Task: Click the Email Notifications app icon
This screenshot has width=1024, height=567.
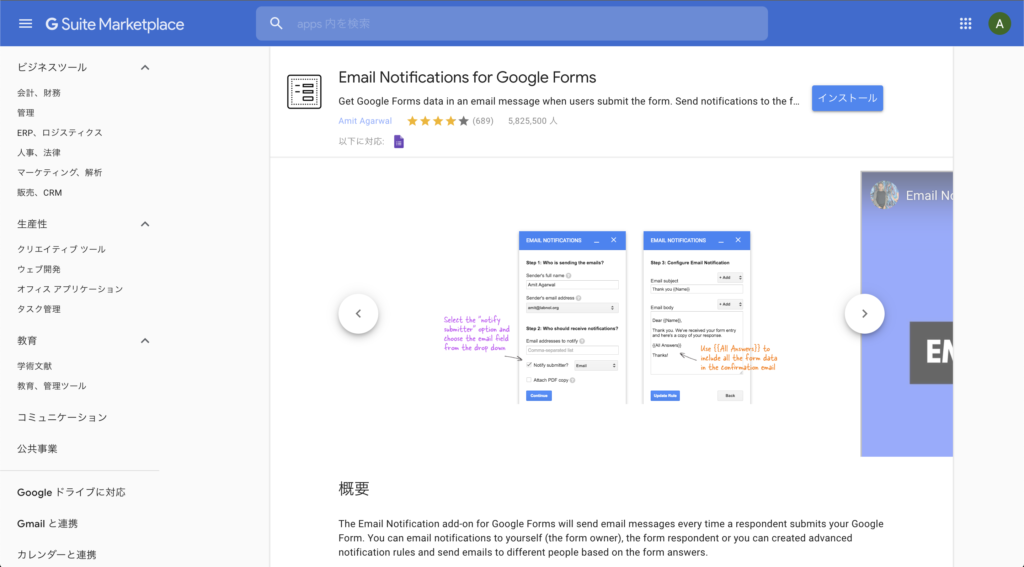Action: click(304, 91)
